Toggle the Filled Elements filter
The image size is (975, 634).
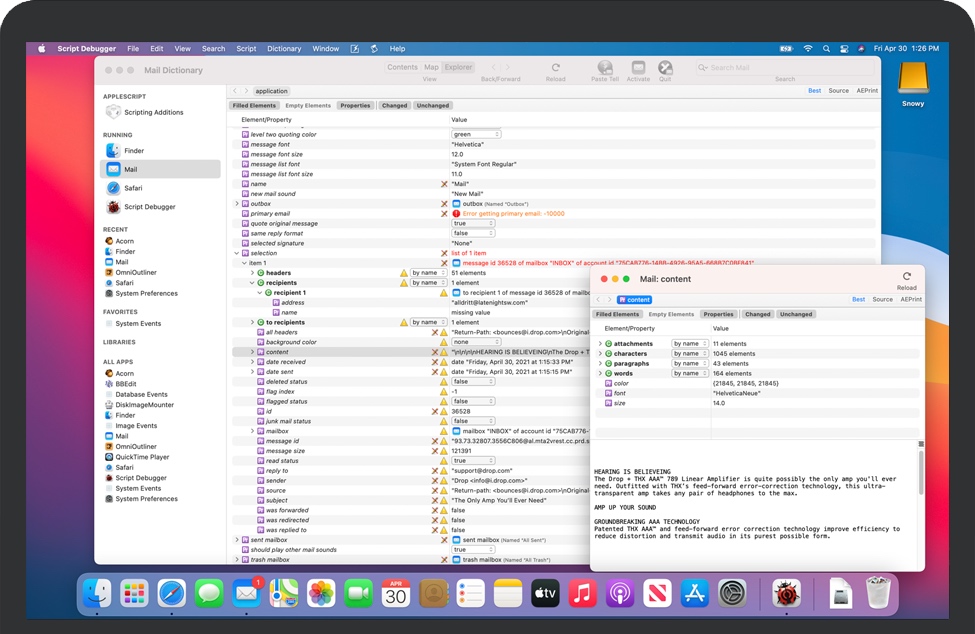click(x=254, y=105)
